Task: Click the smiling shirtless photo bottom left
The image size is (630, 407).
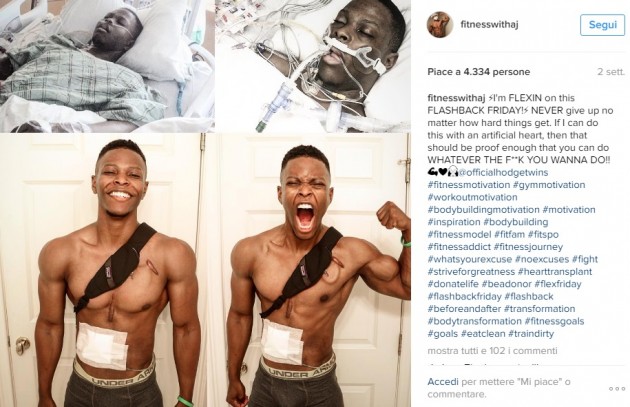Action: [102, 270]
